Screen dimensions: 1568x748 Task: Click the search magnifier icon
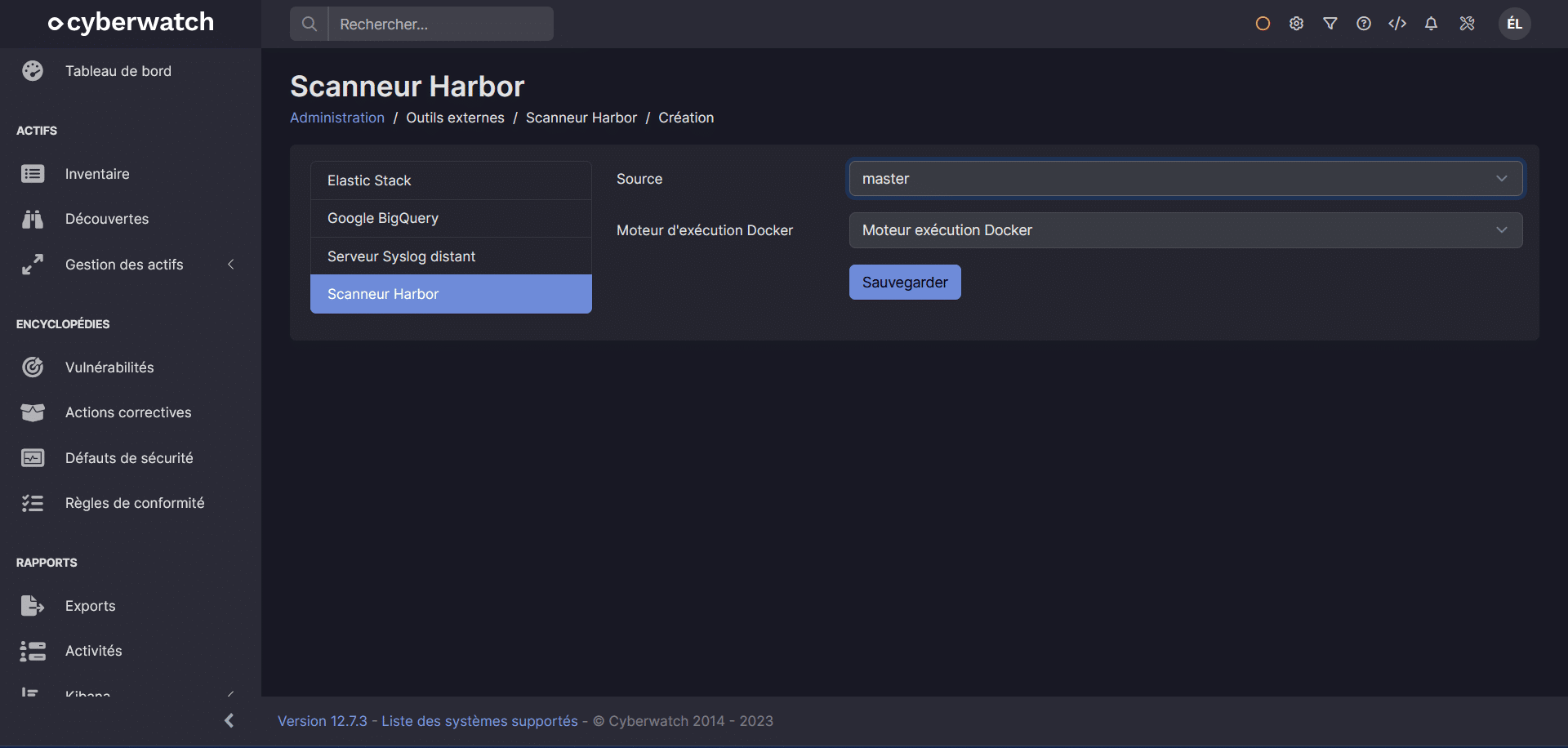tap(310, 24)
